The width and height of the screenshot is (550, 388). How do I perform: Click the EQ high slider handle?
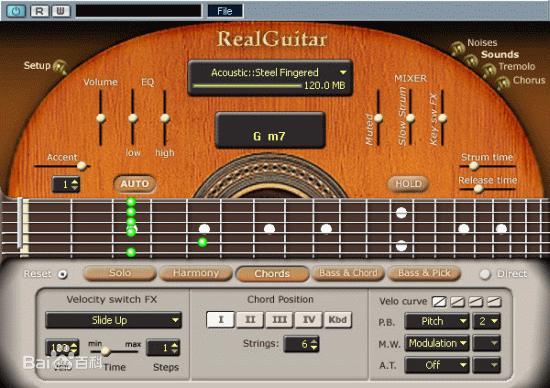pyautogui.click(x=165, y=118)
